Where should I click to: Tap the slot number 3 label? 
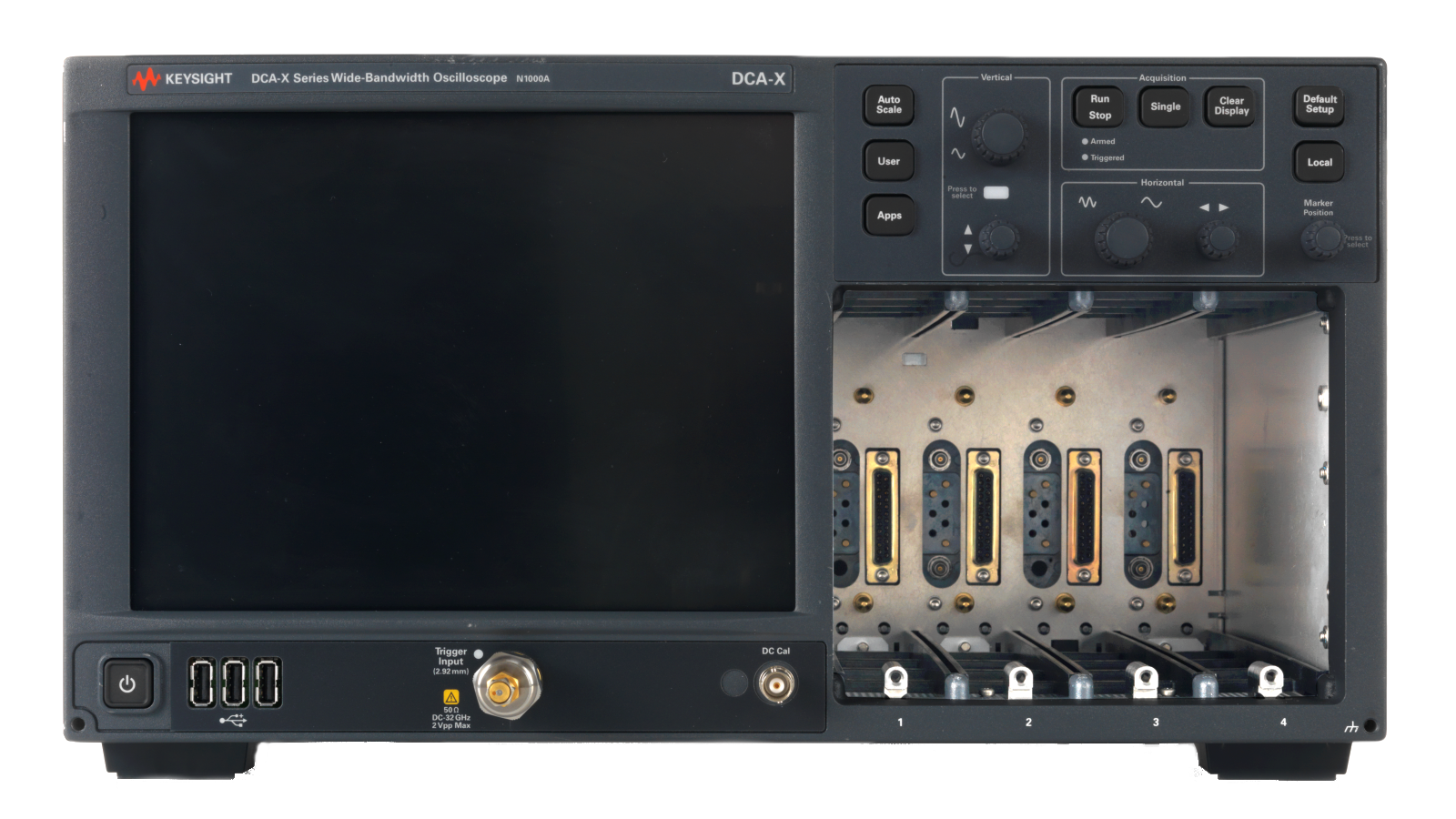(1156, 723)
